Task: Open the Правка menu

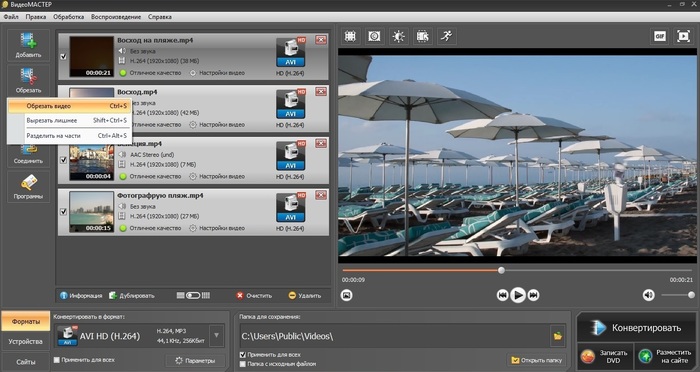Action: (x=36, y=17)
